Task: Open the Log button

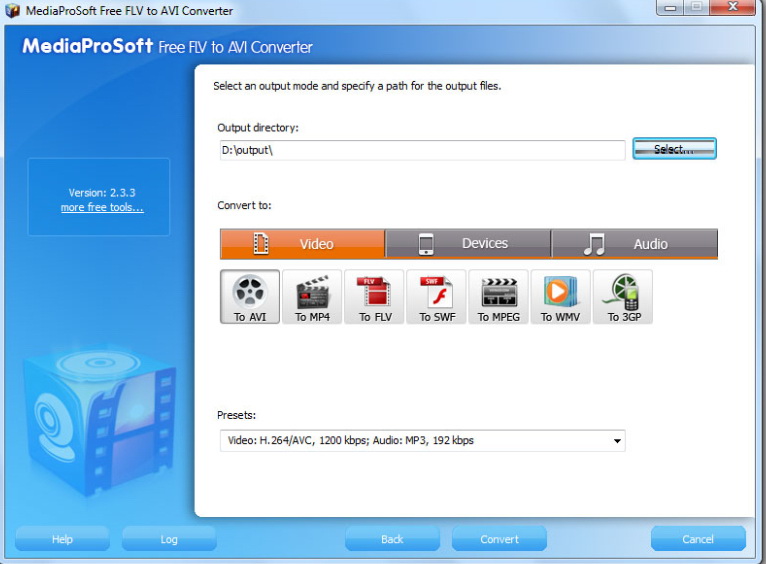Action: (169, 539)
